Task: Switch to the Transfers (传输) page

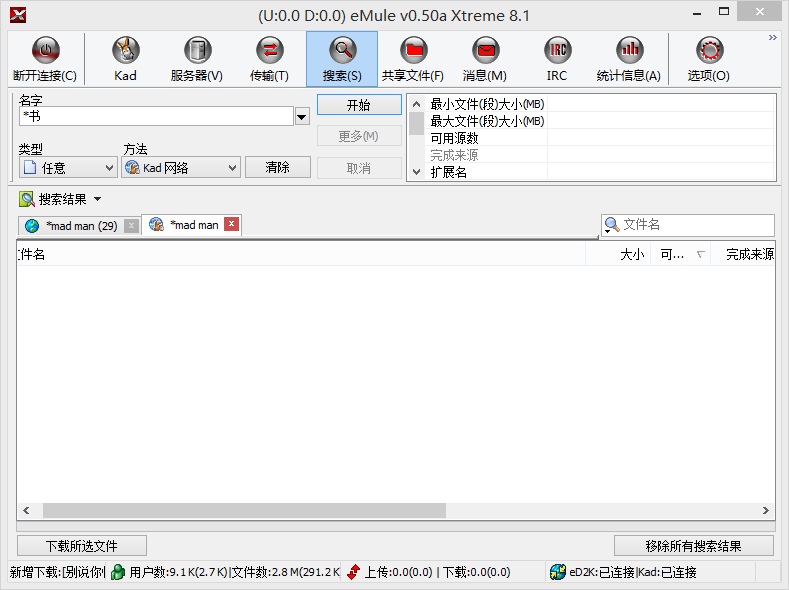Action: (269, 59)
